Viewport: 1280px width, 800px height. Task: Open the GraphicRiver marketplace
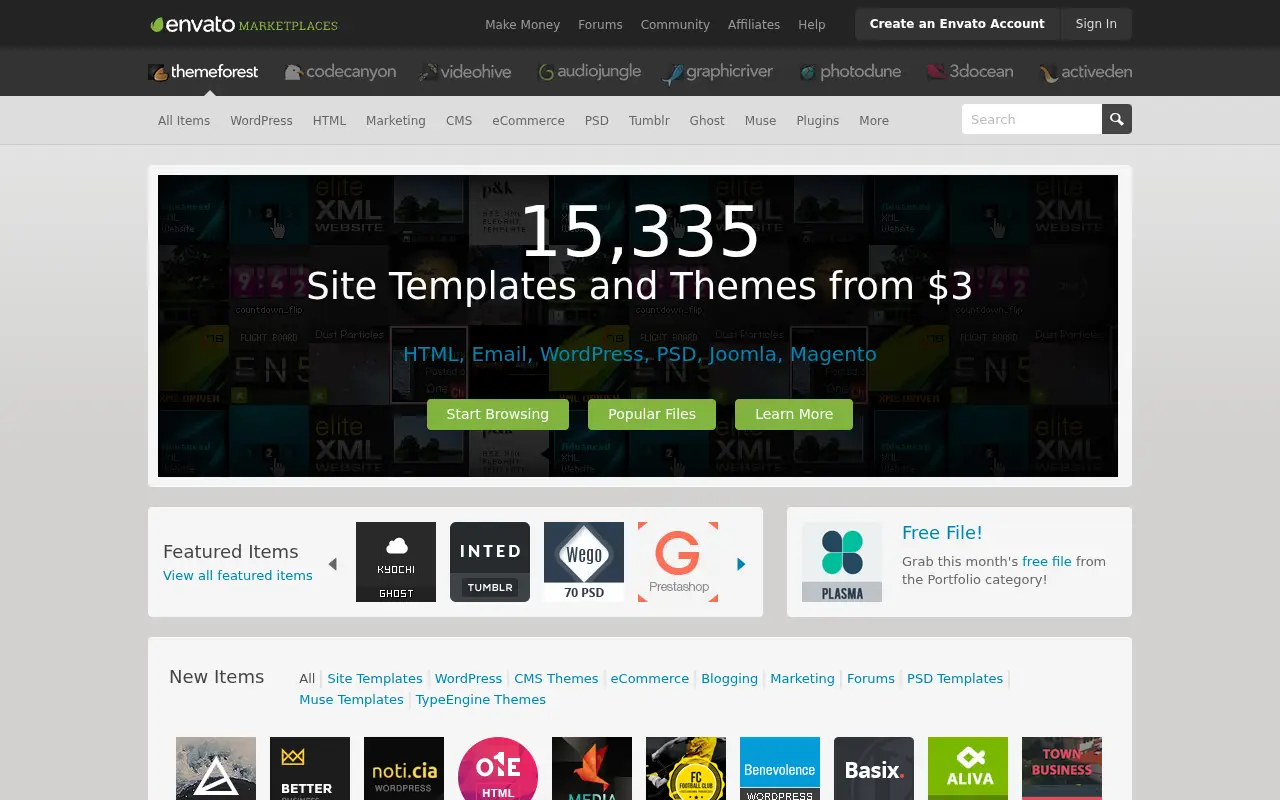[x=718, y=72]
